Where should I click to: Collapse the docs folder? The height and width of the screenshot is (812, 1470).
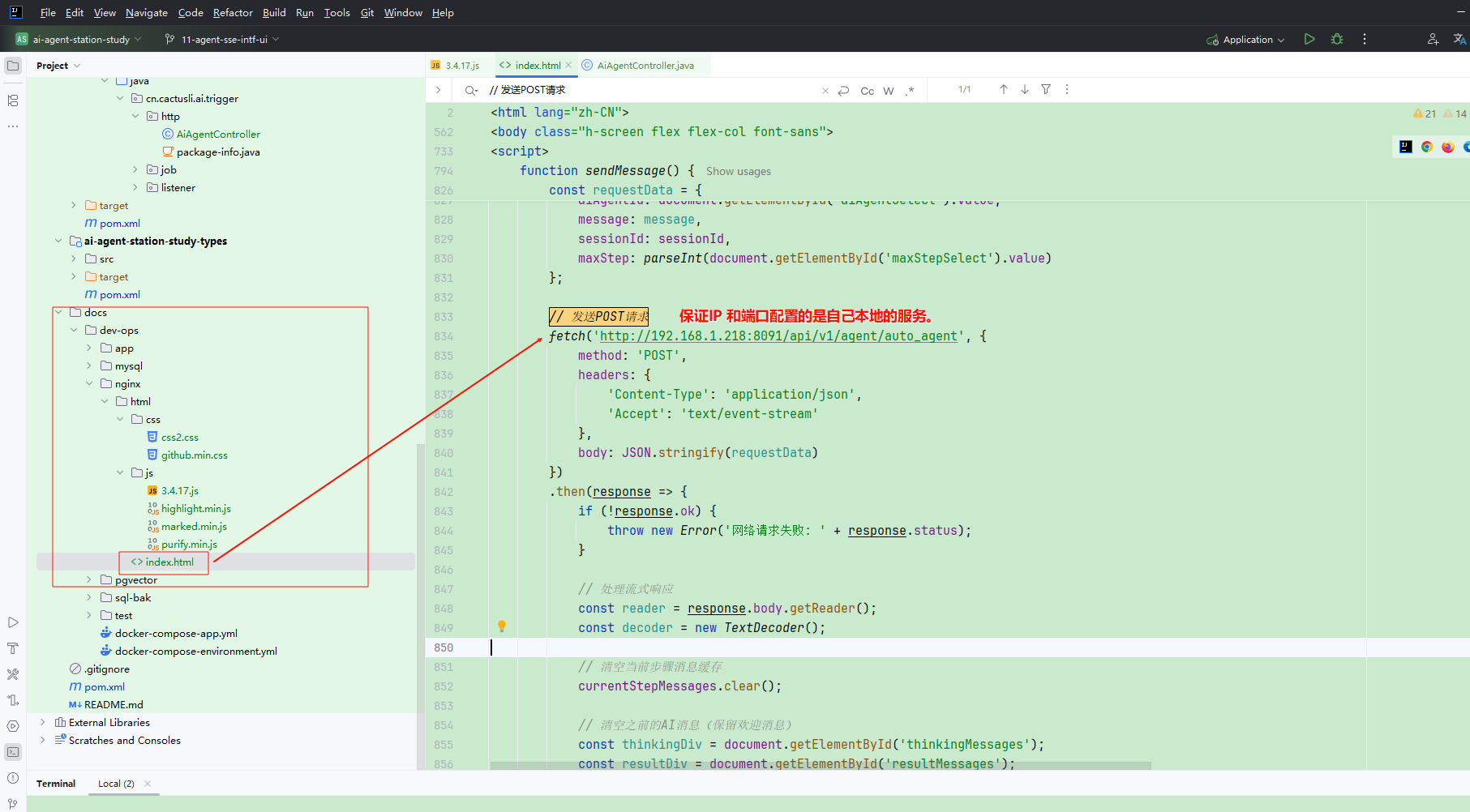pos(58,313)
